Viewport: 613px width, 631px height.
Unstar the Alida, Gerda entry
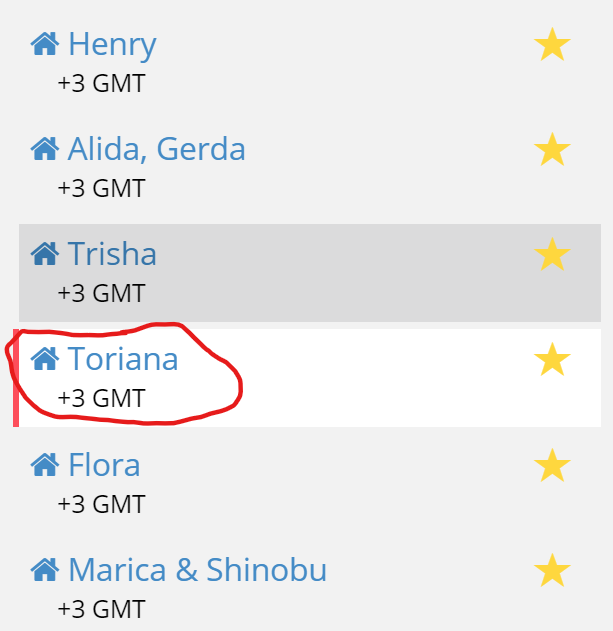(552, 149)
